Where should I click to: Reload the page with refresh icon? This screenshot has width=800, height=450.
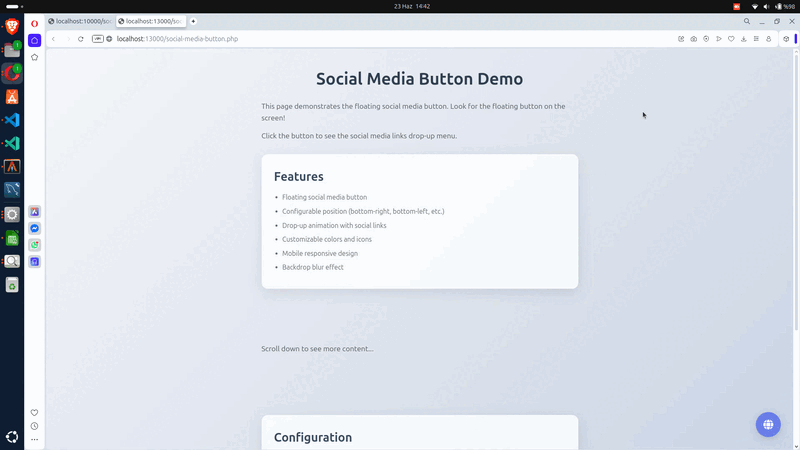[81, 39]
